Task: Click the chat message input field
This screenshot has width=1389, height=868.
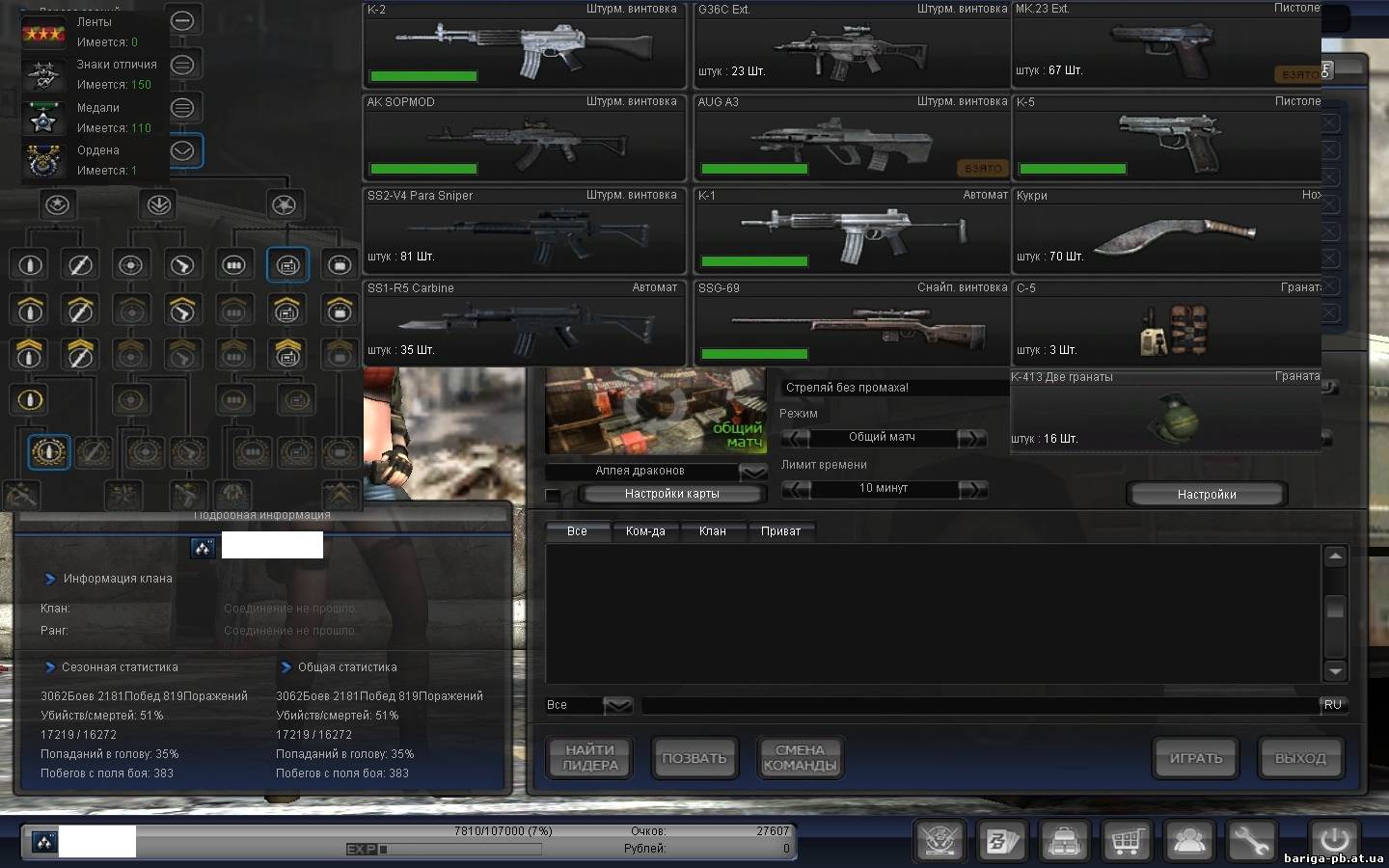Action: pos(979,707)
